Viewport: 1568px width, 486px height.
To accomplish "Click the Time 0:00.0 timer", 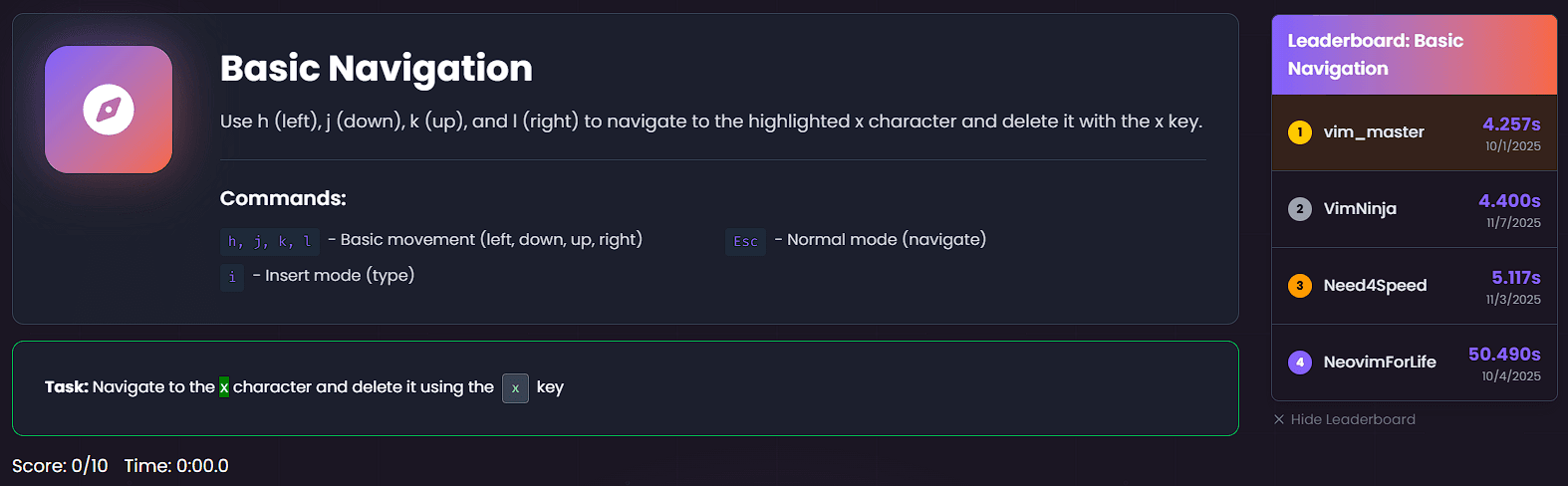I will (176, 466).
